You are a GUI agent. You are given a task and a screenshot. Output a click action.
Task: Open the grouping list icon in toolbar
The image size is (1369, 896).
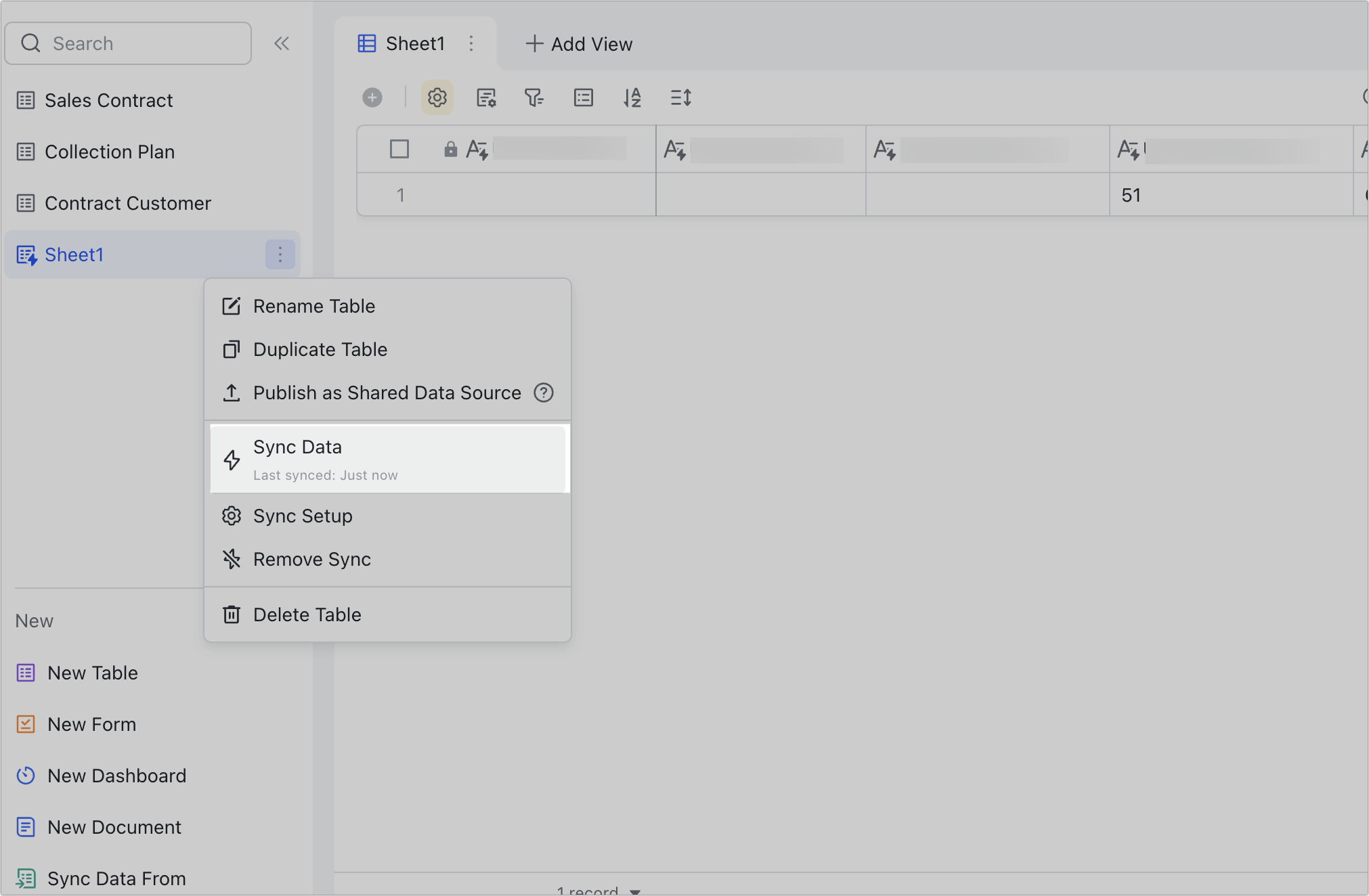(x=583, y=97)
